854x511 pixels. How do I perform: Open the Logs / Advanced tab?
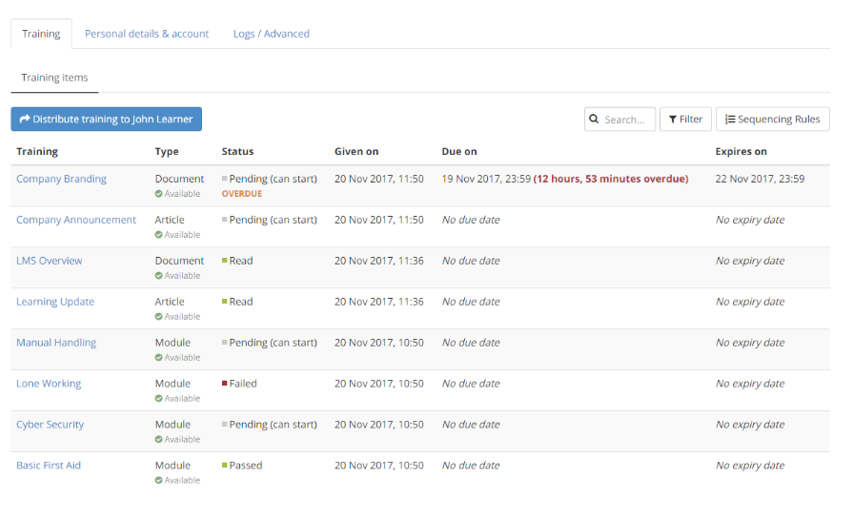(271, 34)
